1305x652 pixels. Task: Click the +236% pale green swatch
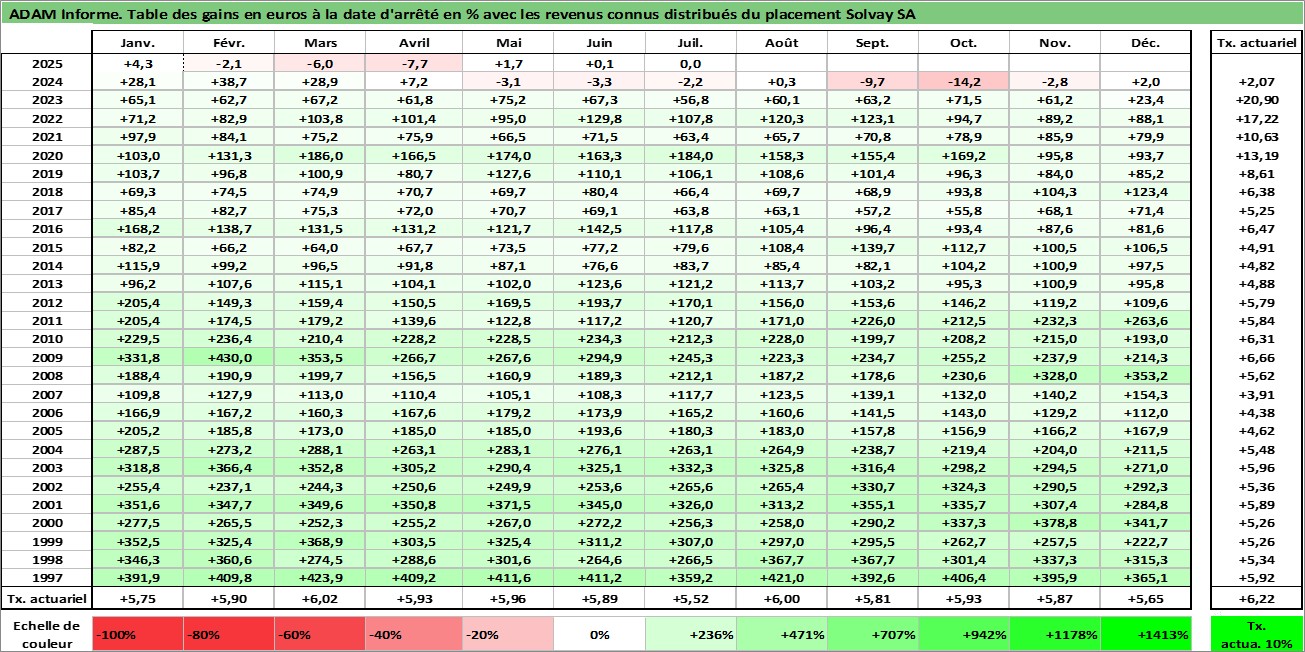click(x=691, y=634)
